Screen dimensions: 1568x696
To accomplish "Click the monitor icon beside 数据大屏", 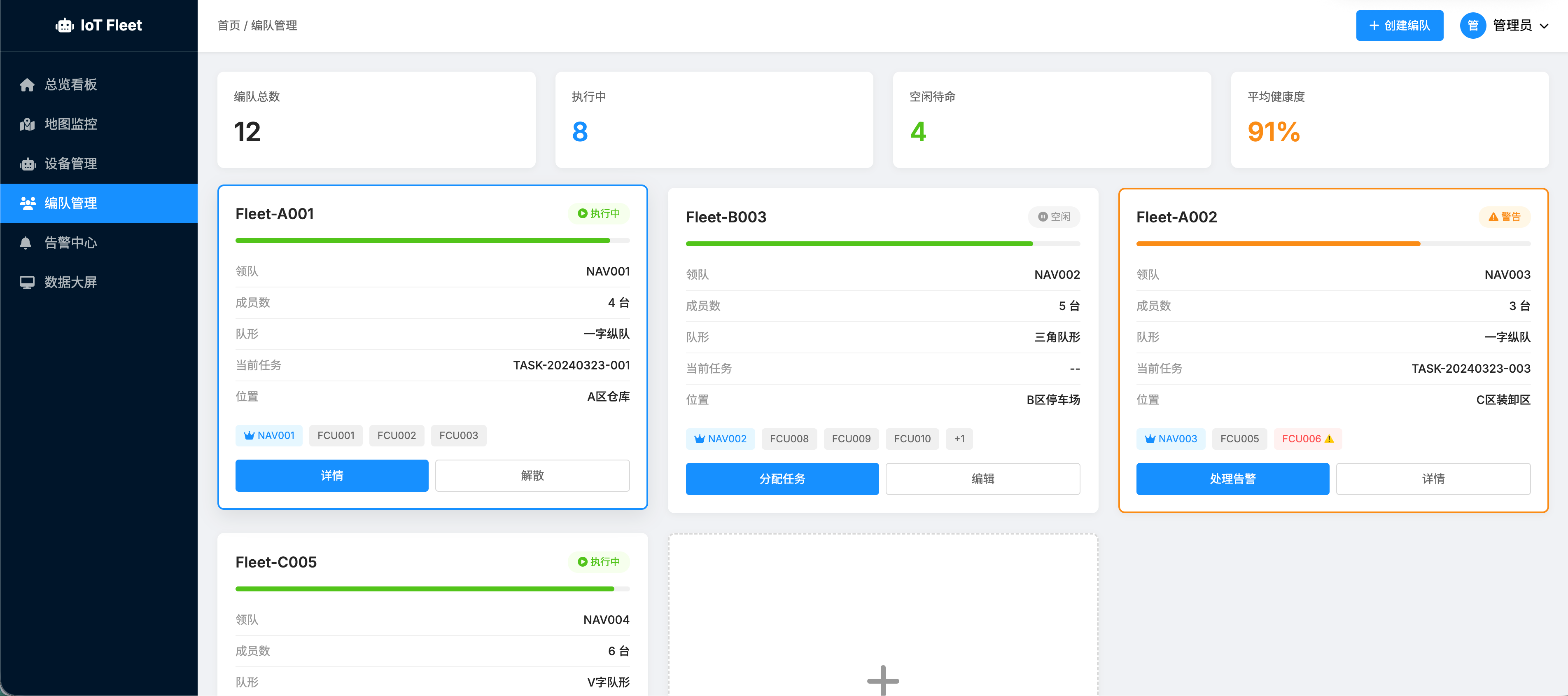I will 27,283.
